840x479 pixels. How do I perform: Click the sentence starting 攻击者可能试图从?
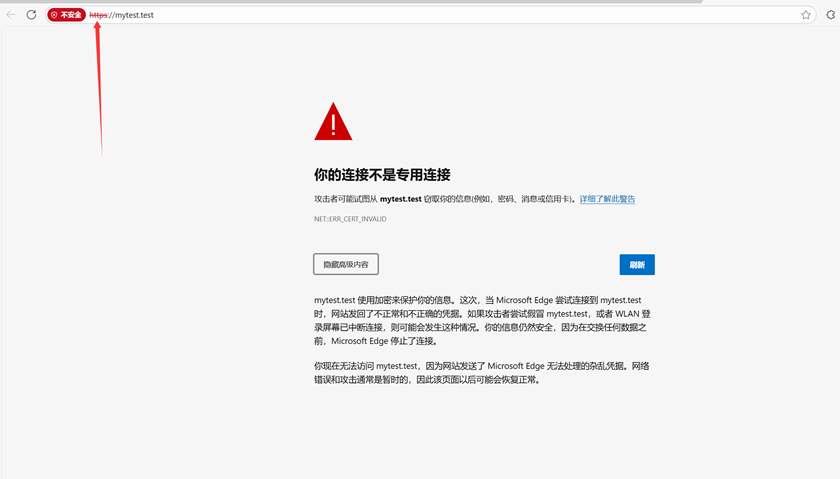446,199
